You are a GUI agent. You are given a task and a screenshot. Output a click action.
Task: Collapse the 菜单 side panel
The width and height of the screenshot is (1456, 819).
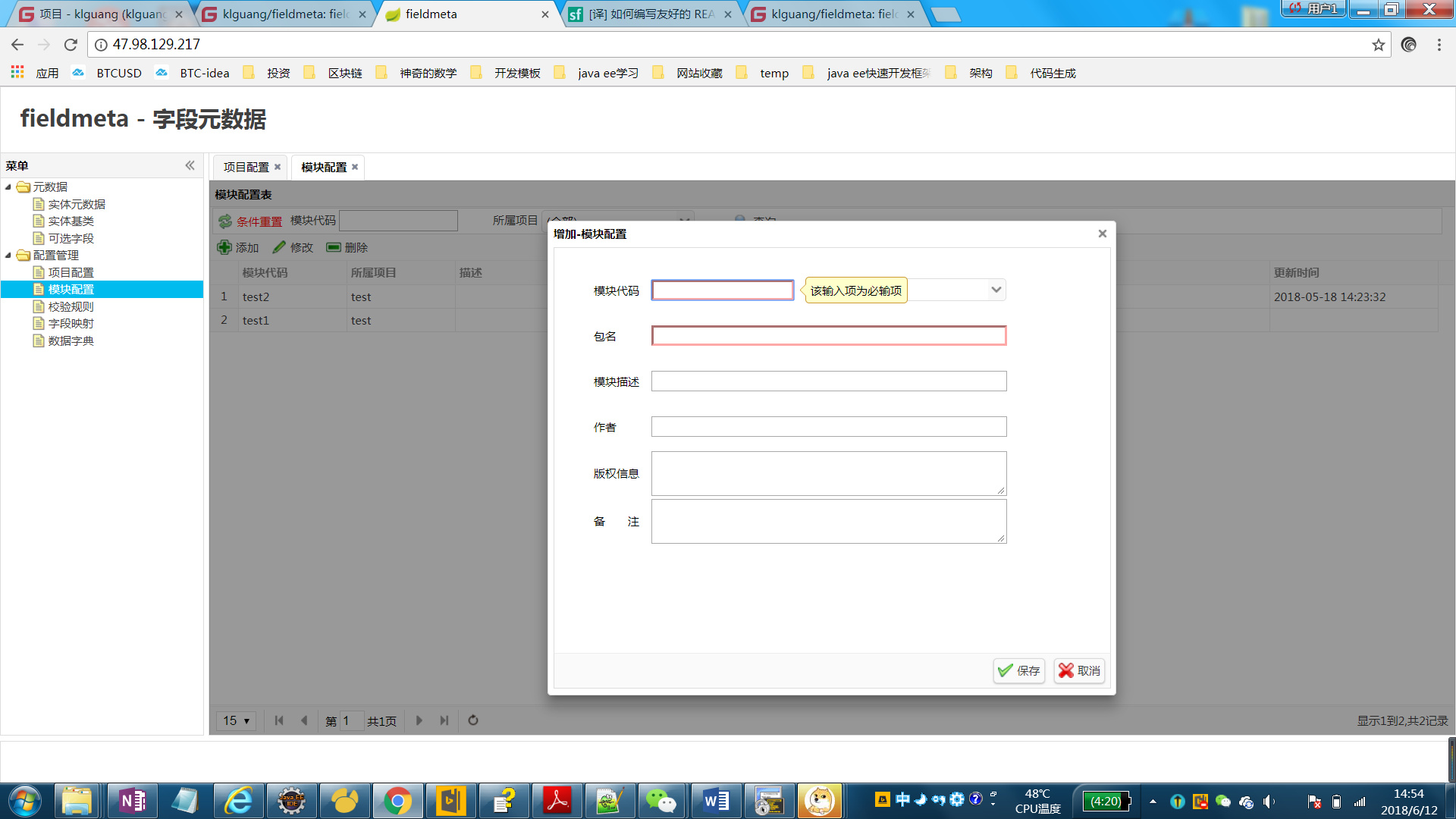click(x=190, y=165)
